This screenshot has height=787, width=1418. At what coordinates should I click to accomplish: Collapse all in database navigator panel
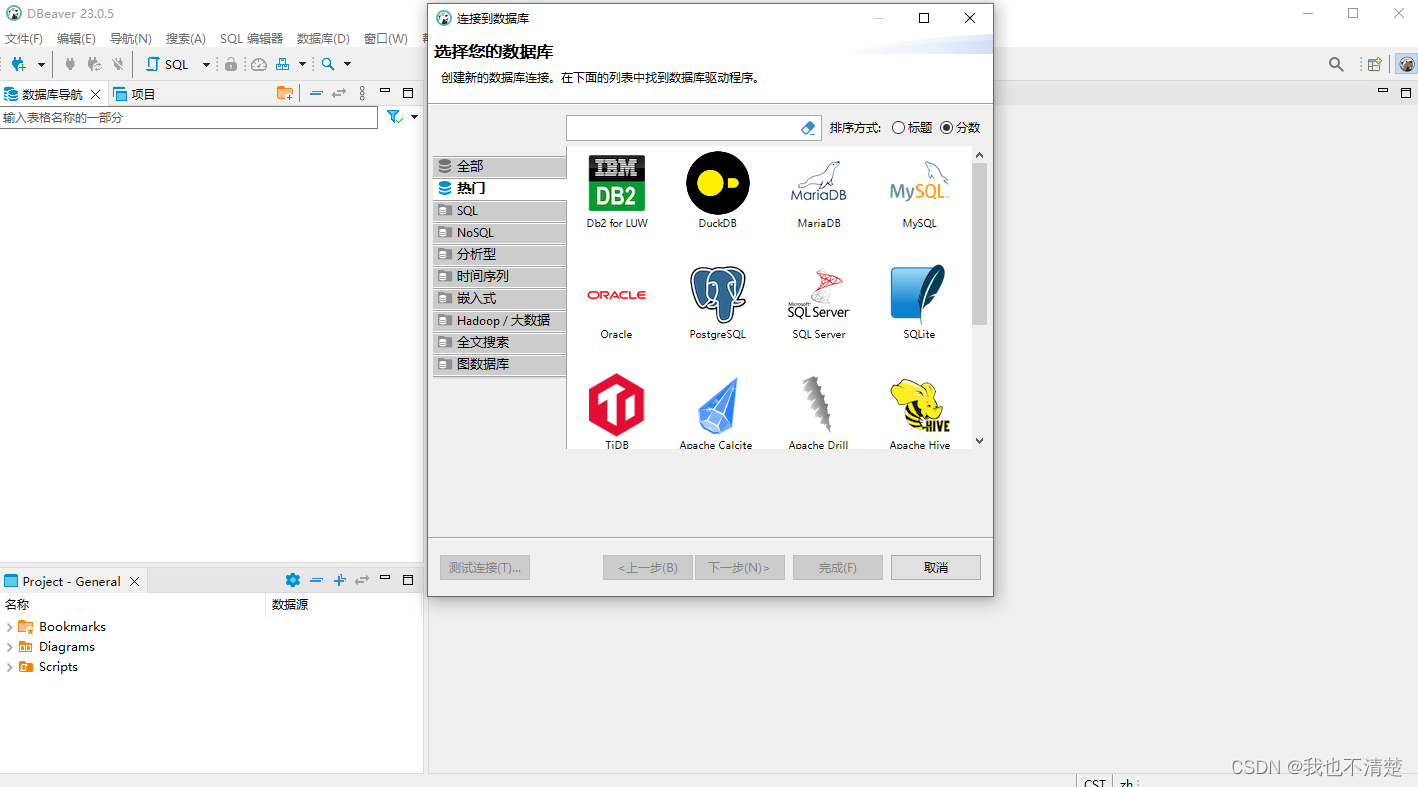tap(316, 93)
